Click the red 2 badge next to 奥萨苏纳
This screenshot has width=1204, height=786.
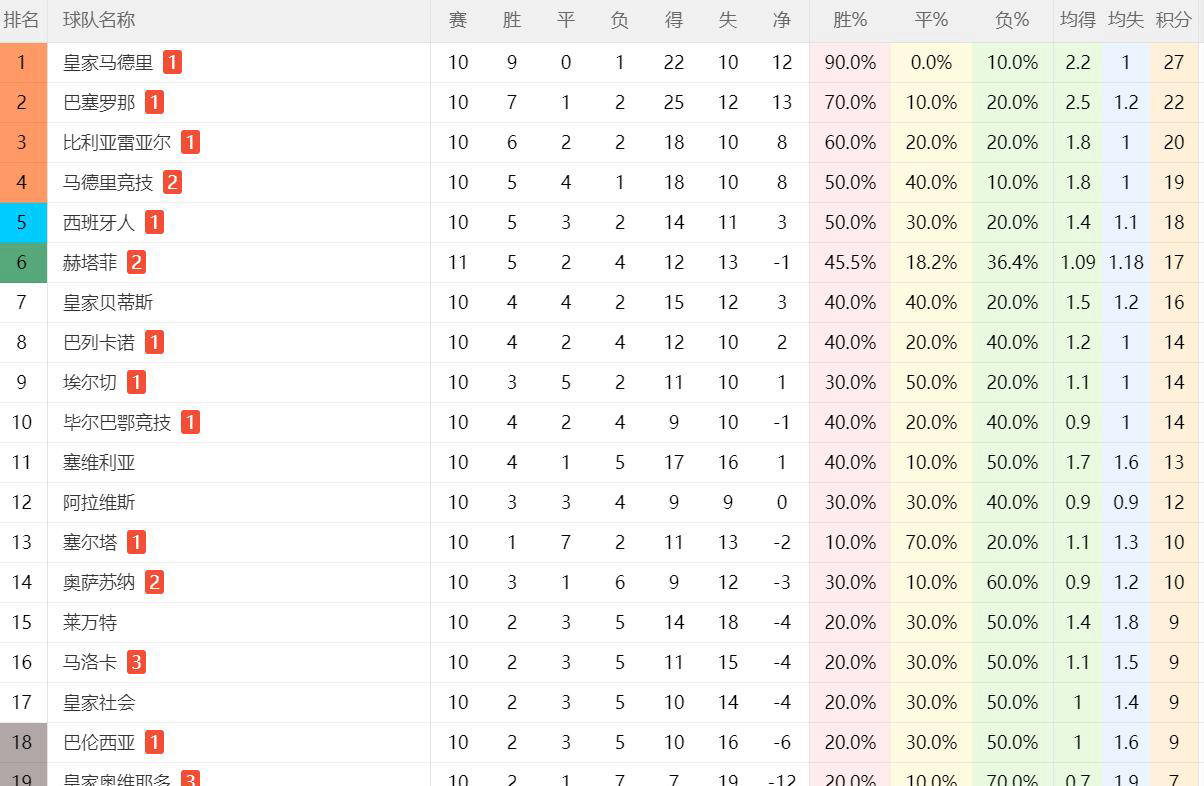pyautogui.click(x=154, y=582)
